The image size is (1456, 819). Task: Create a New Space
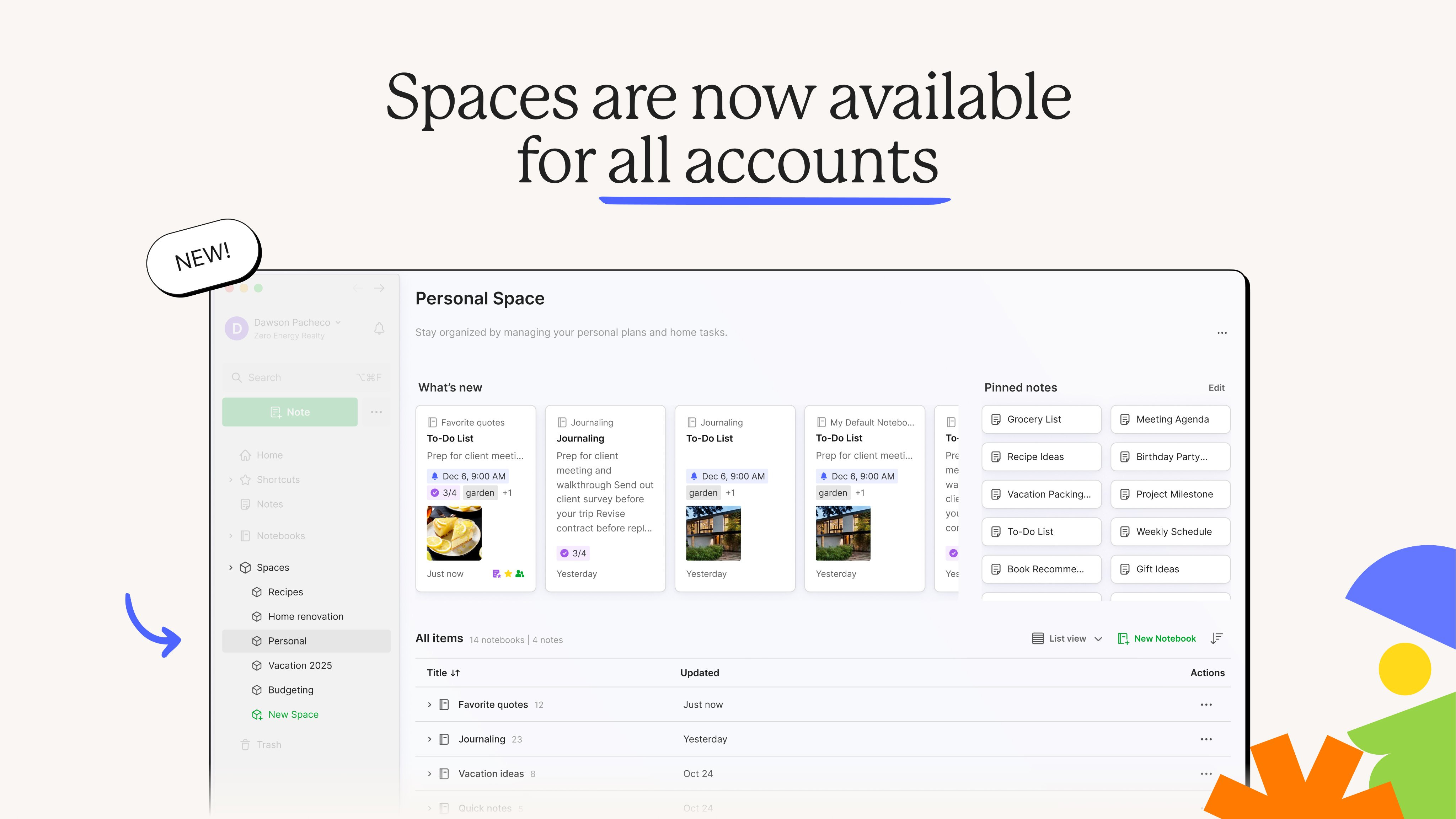[x=293, y=714]
